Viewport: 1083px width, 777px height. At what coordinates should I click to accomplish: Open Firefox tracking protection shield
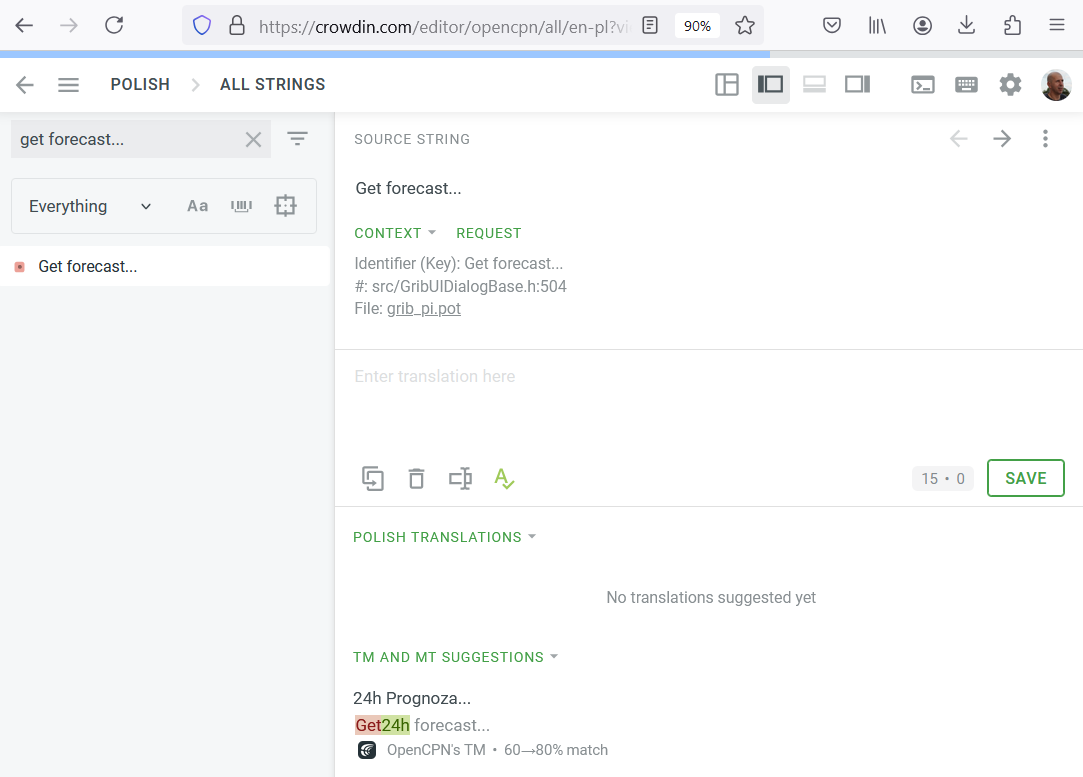(x=202, y=26)
